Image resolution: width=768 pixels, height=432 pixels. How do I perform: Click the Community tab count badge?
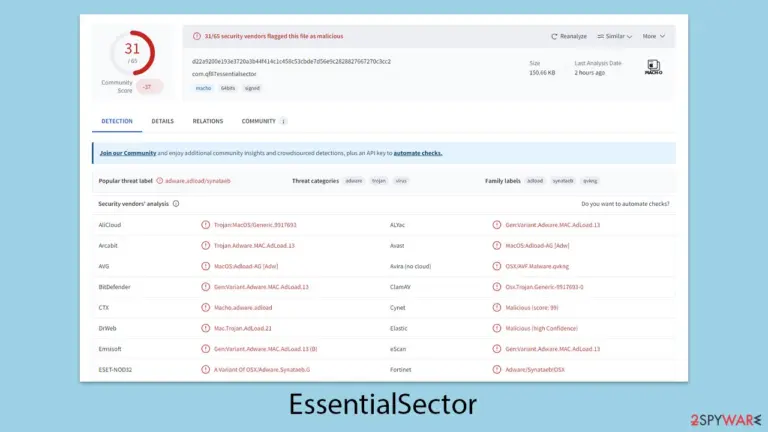(x=283, y=121)
